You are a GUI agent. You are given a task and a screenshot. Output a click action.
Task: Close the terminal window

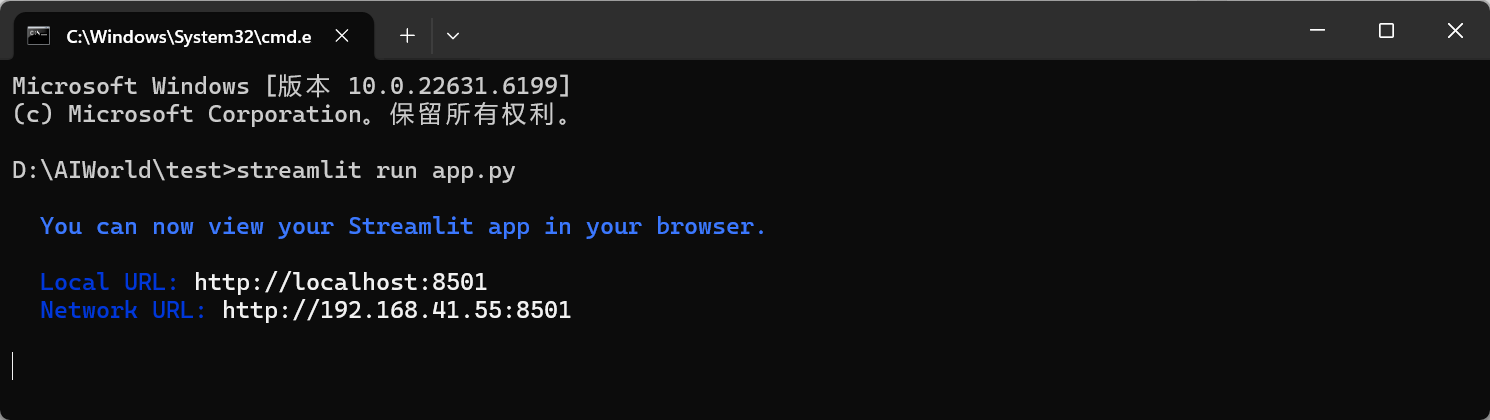(1455, 31)
